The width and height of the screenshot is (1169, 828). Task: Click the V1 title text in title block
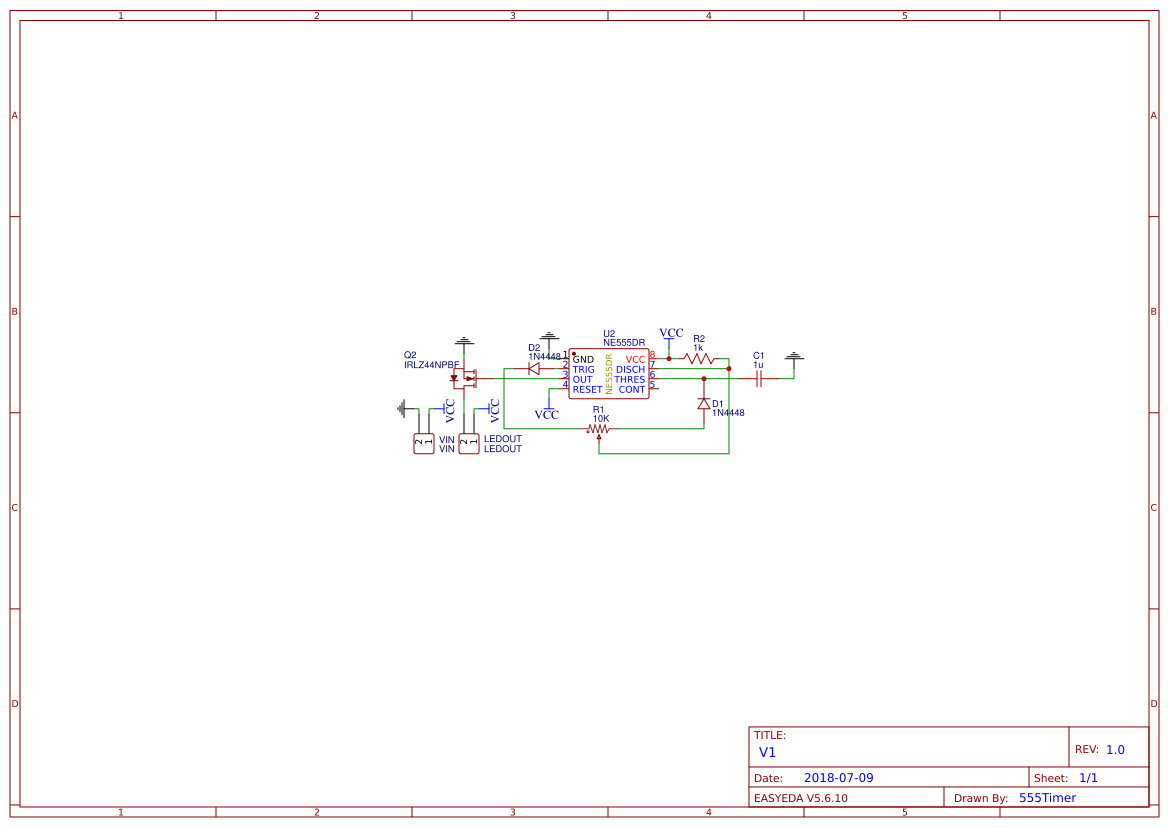766,752
